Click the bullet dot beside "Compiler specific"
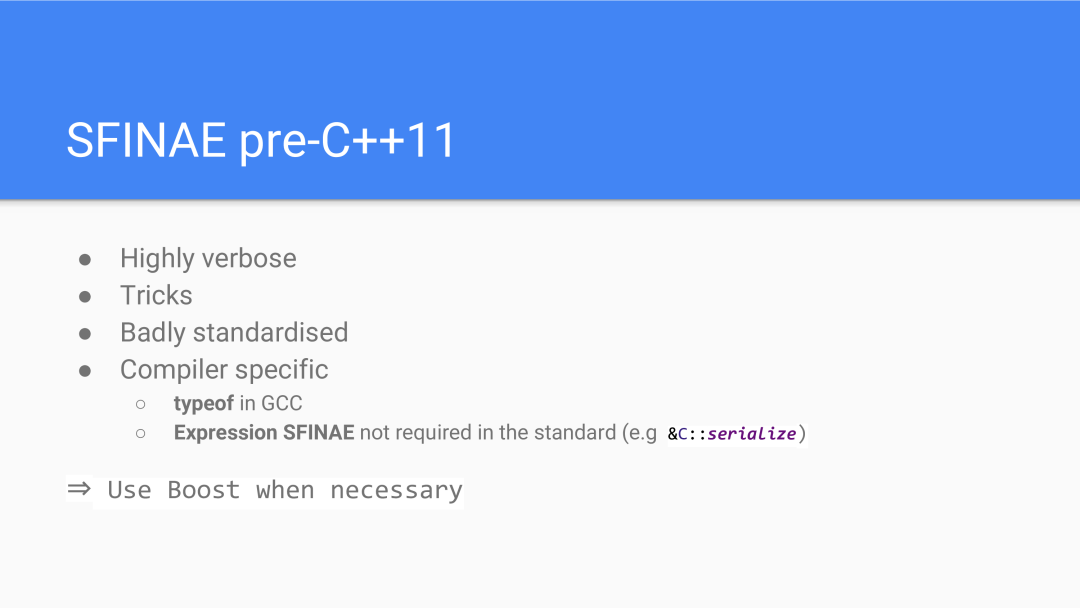The width and height of the screenshot is (1080, 608). (x=85, y=370)
